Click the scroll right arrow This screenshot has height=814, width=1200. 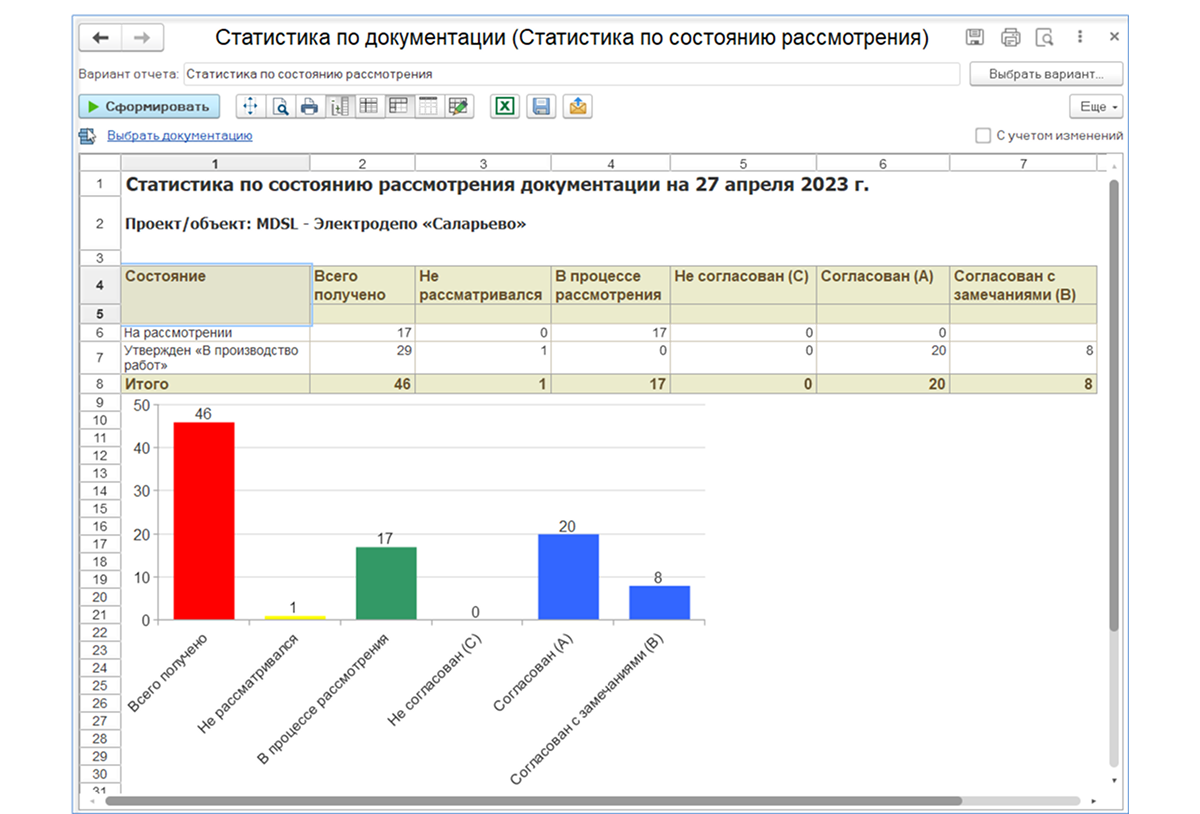point(1096,801)
